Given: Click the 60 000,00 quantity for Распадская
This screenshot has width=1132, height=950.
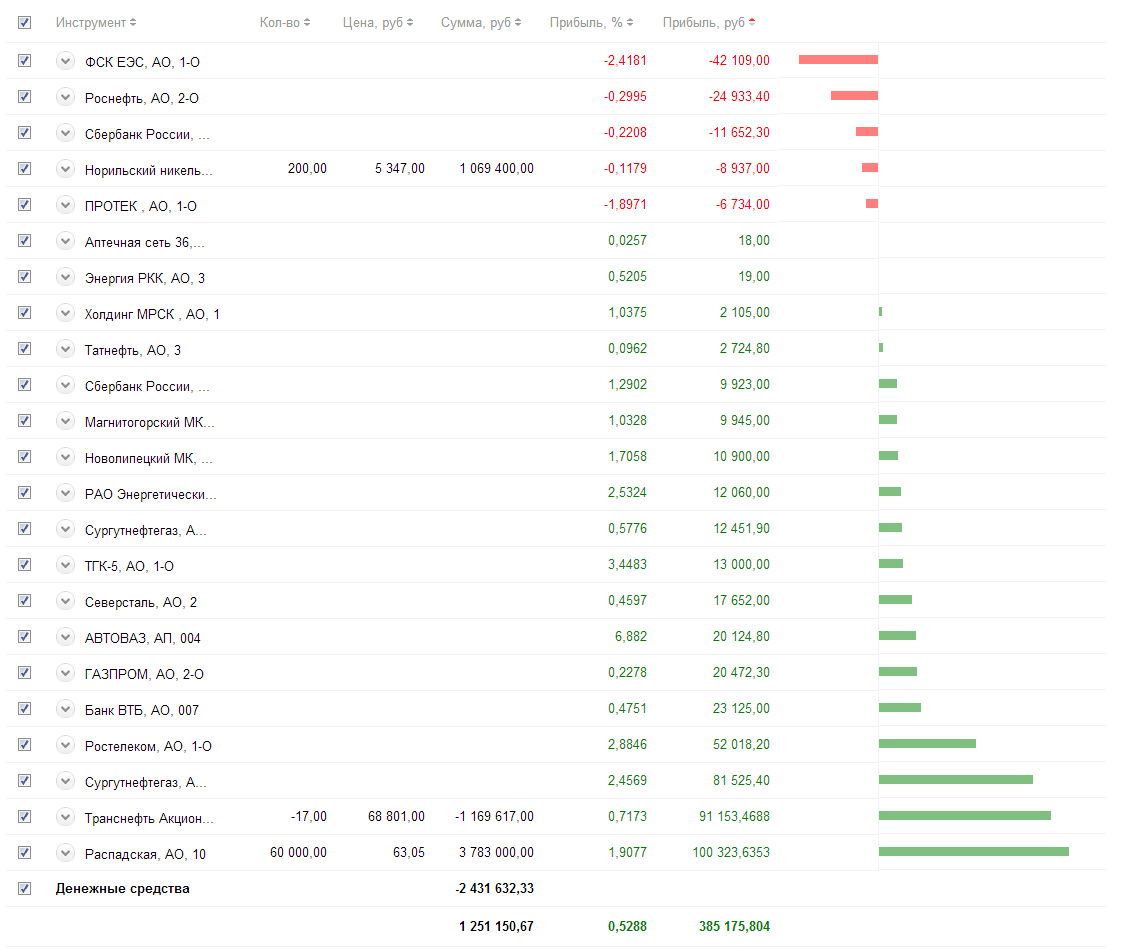Looking at the screenshot, I should click(298, 853).
